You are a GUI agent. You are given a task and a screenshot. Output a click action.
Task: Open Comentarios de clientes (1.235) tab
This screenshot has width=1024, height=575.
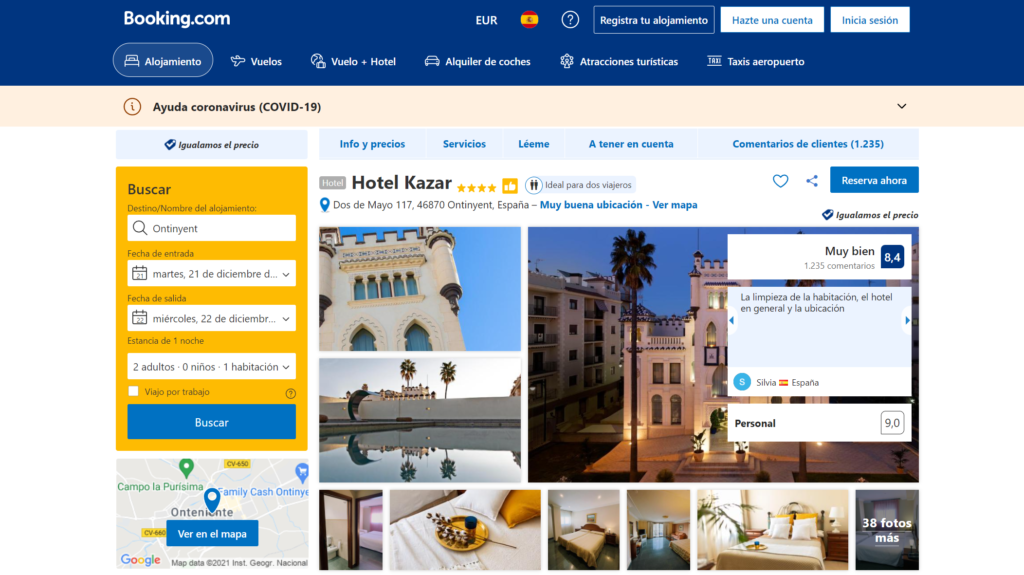808,144
